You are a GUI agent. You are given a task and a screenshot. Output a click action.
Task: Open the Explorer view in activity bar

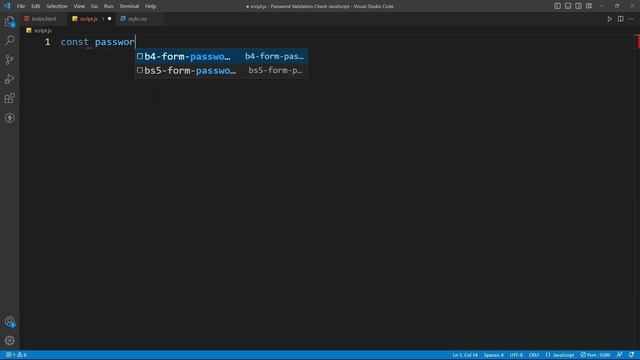(x=9, y=21)
